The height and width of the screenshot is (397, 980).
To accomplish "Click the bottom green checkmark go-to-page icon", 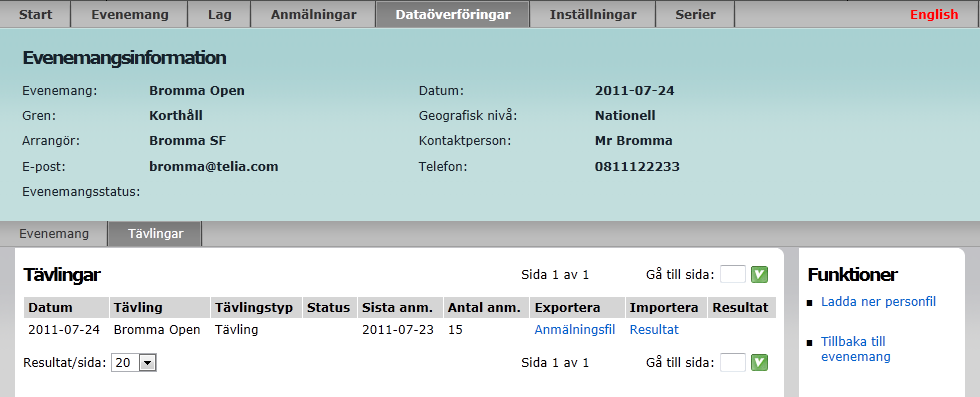I will [x=759, y=363].
